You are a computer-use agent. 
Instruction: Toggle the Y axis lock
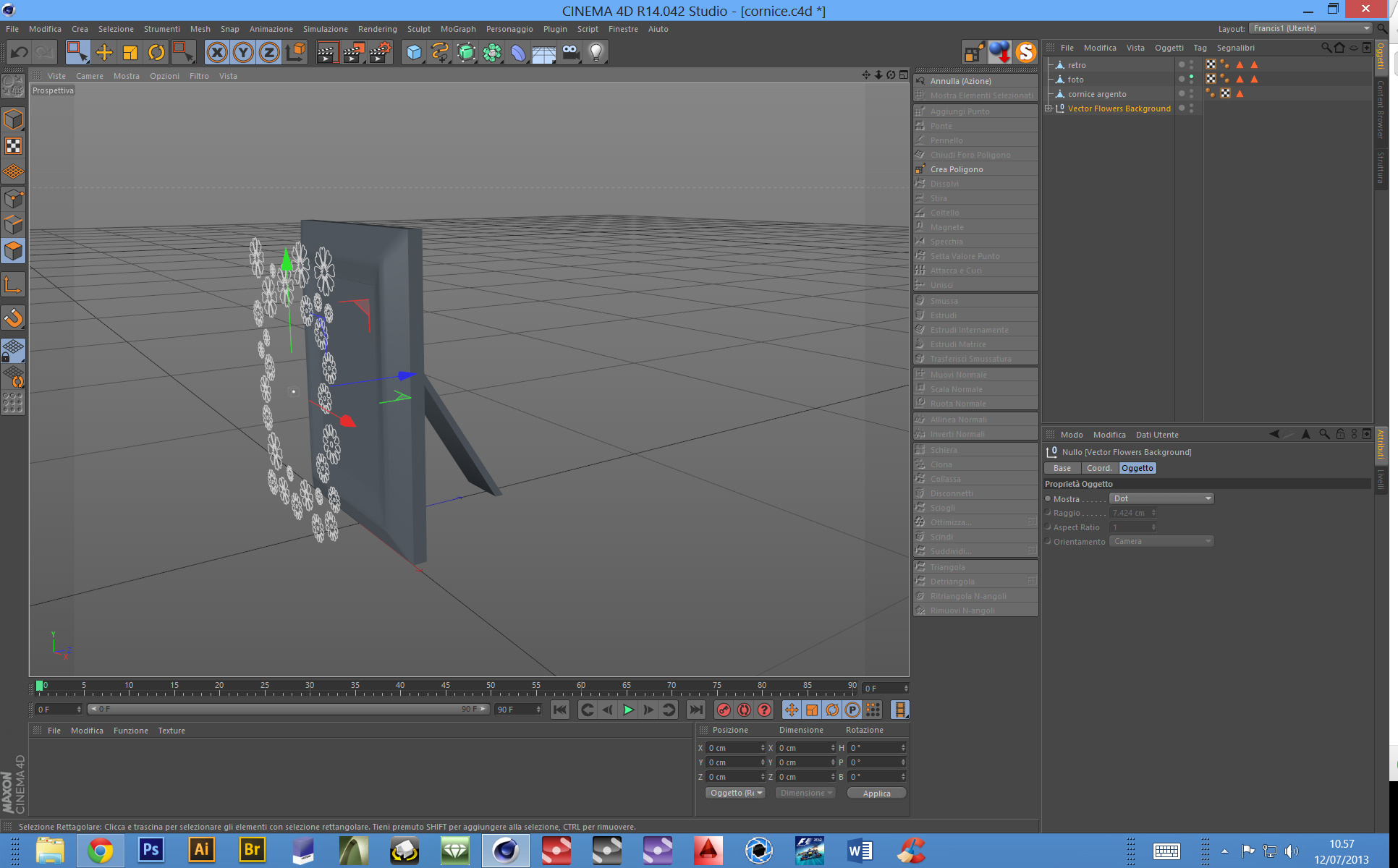click(x=243, y=52)
